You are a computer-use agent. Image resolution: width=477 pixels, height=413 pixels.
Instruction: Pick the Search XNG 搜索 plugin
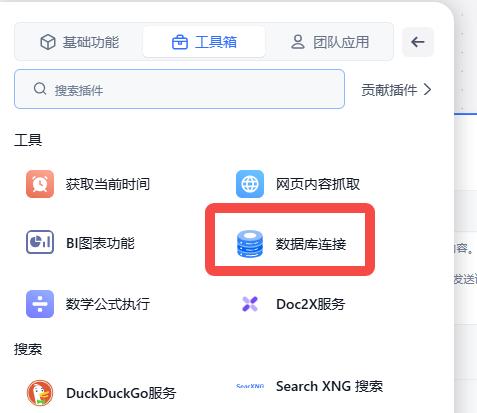(x=309, y=387)
